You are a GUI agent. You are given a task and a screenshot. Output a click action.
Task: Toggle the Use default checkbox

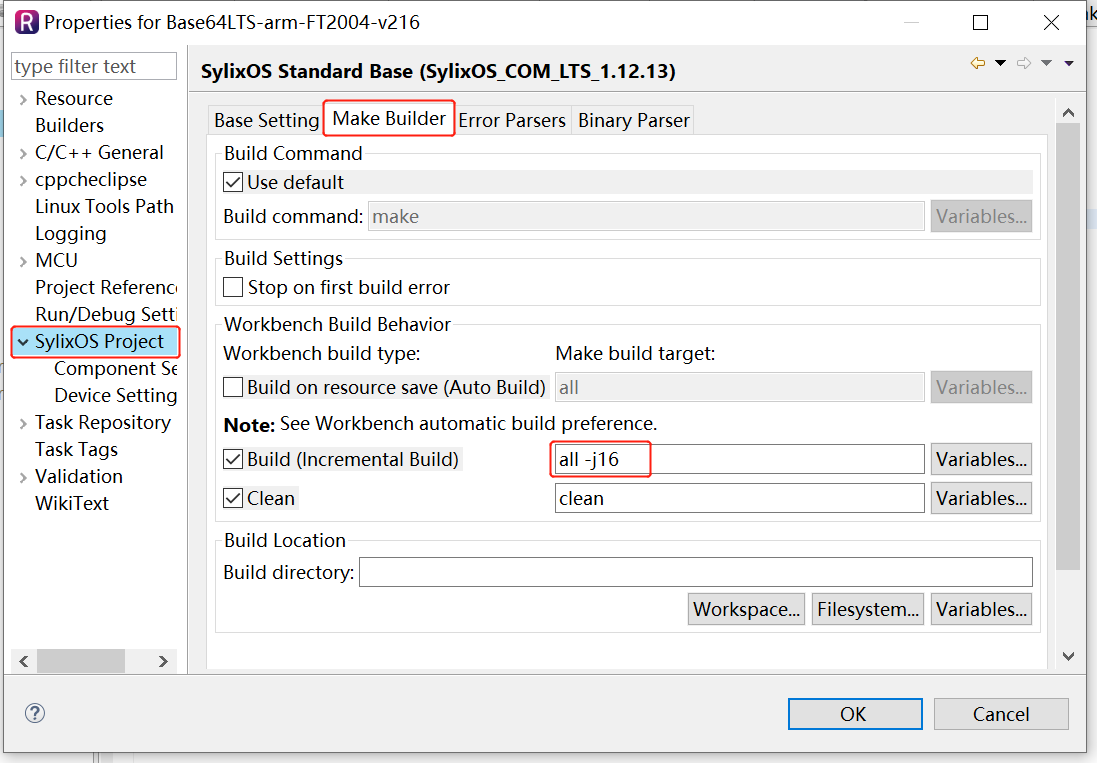pos(233,183)
